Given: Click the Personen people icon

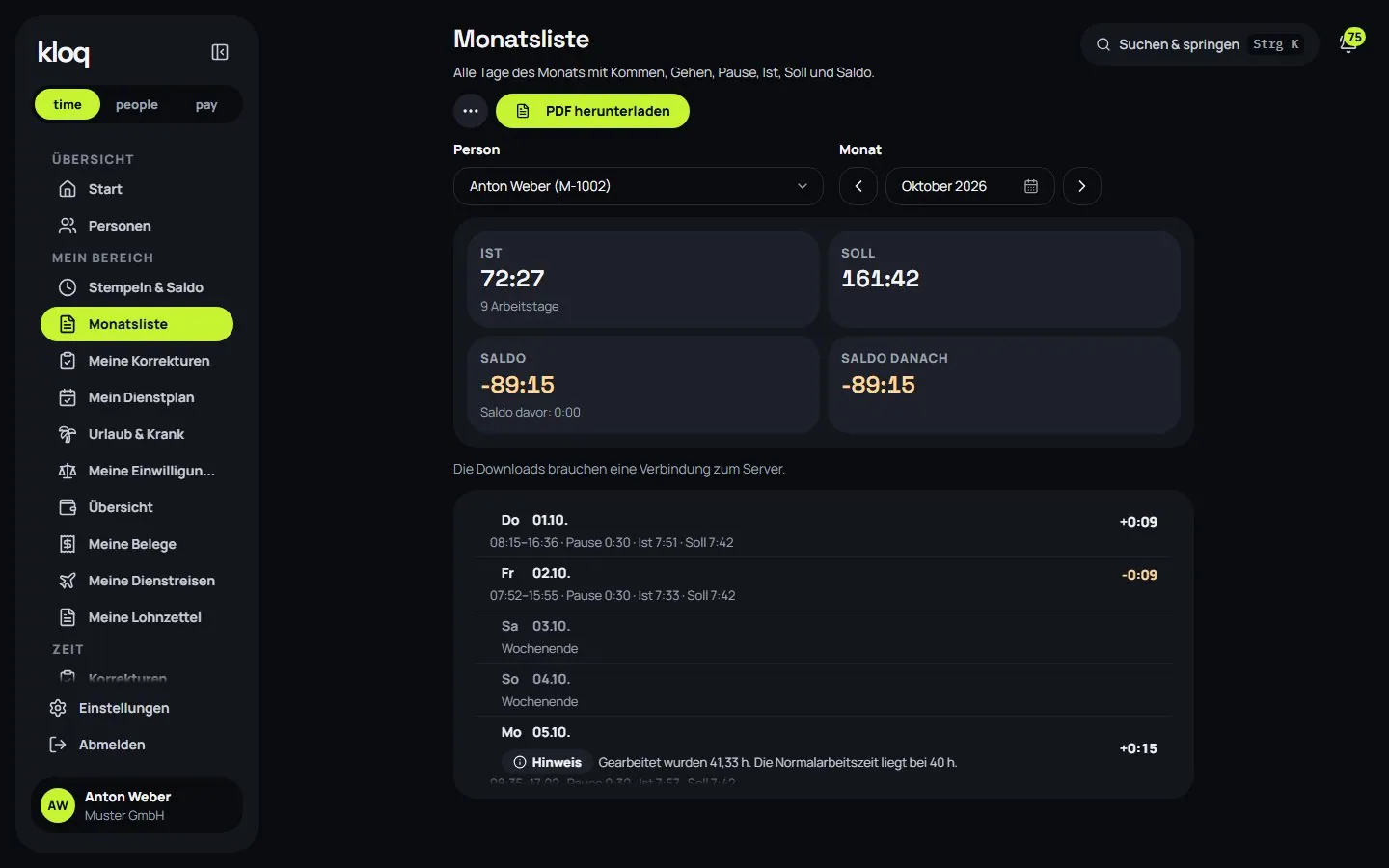Looking at the screenshot, I should tap(68, 226).
